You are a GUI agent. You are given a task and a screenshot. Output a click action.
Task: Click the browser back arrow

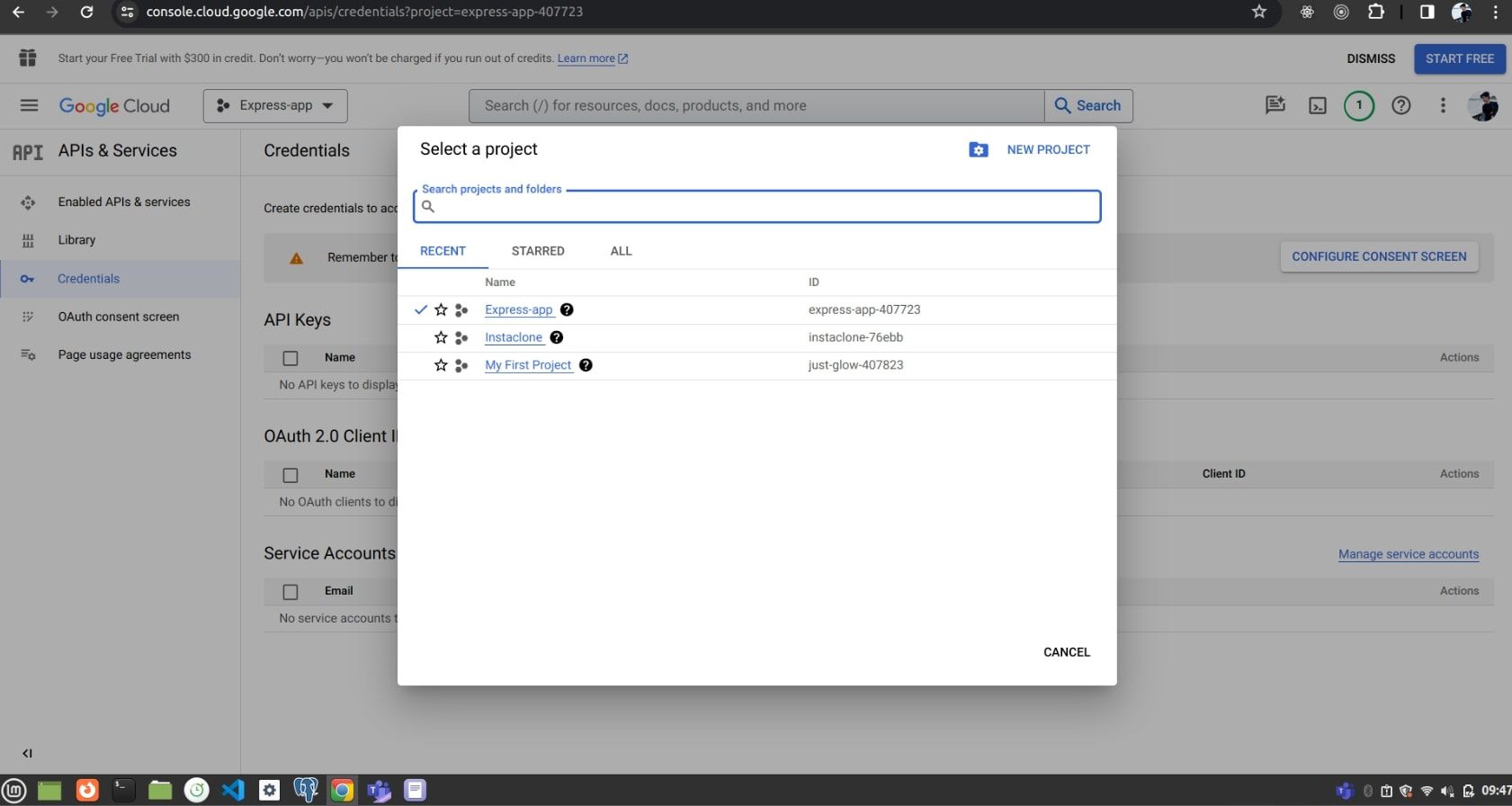[18, 13]
